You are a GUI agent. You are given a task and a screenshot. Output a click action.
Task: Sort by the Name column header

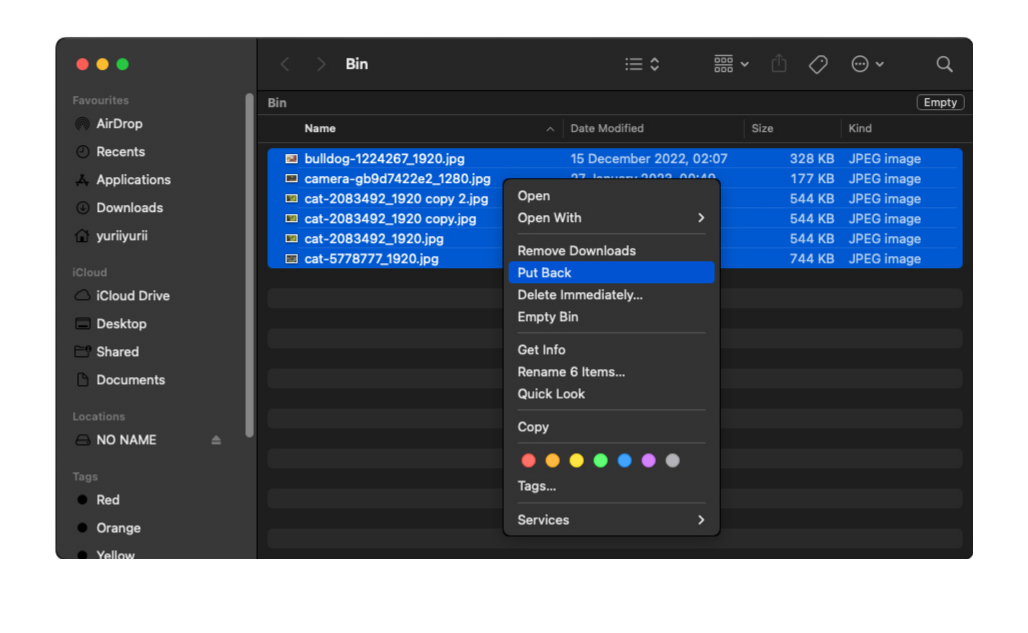tap(320, 129)
